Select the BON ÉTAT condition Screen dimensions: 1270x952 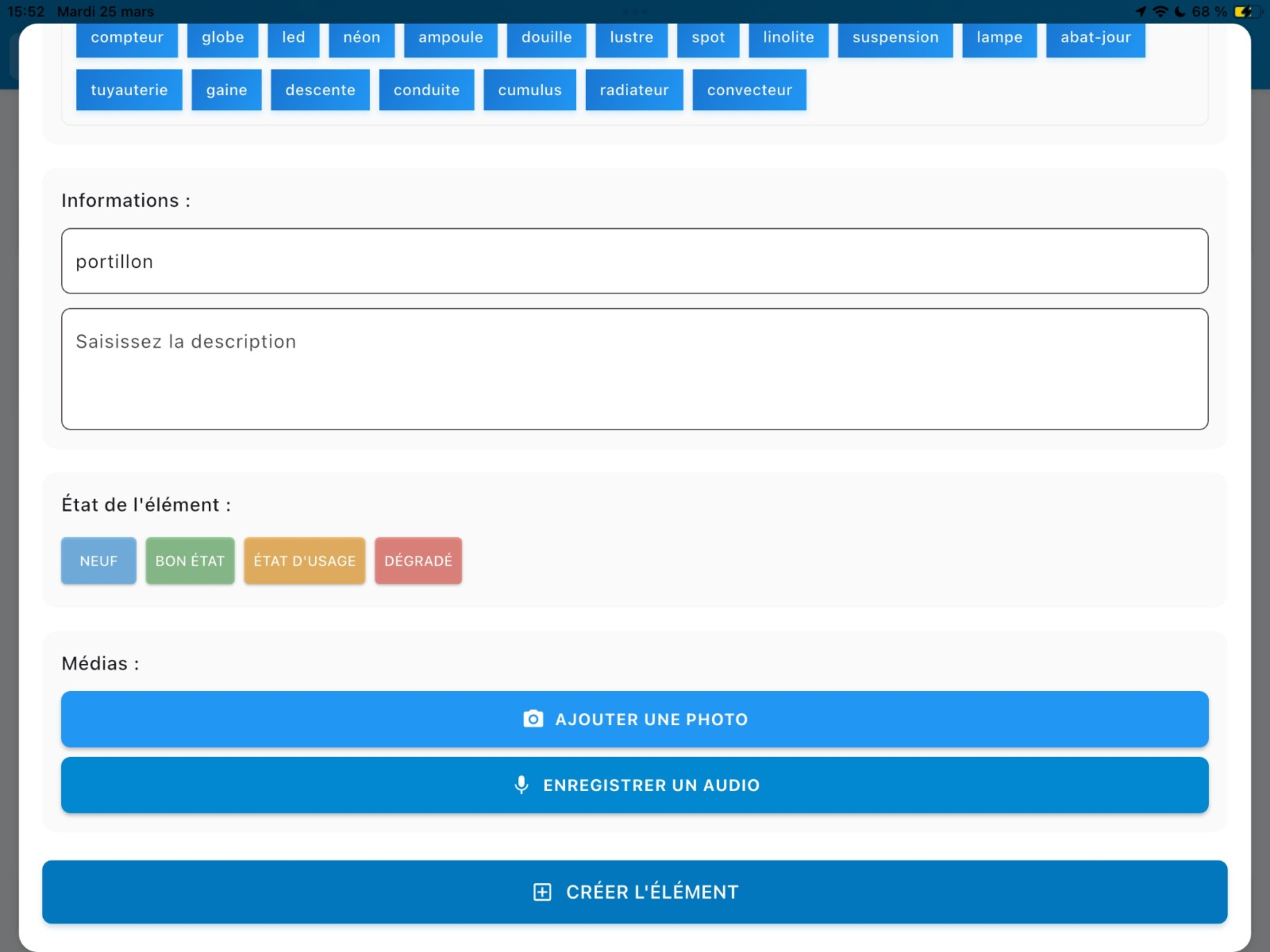pos(190,561)
